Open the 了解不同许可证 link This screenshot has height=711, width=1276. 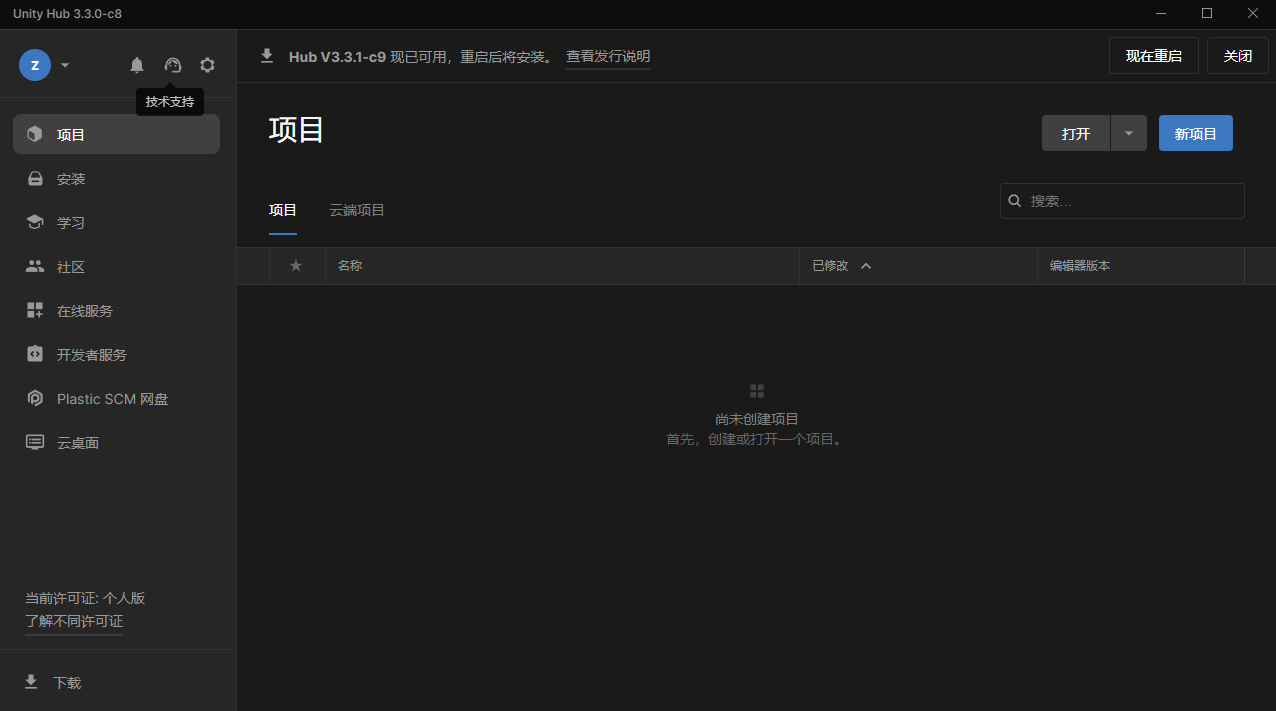(74, 621)
